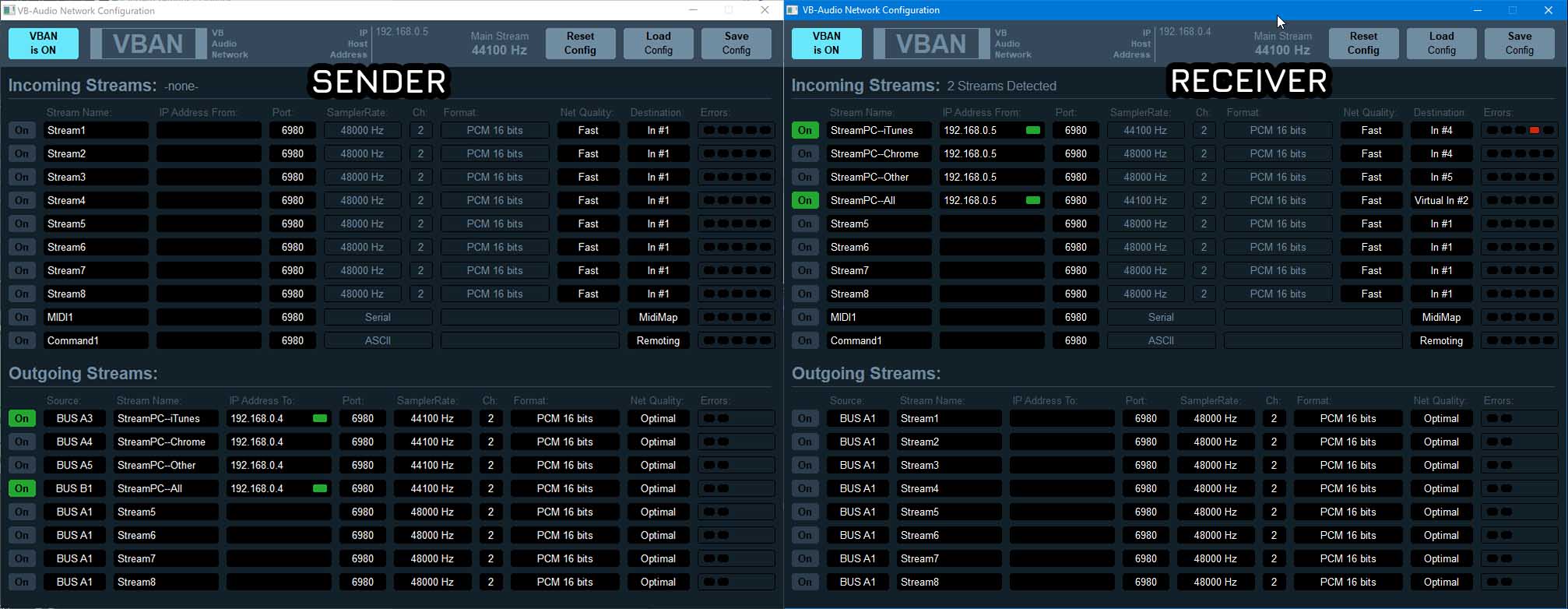Viewport: 1568px width, 609px height.
Task: Click app icon in receiver window title bar
Action: 793,10
